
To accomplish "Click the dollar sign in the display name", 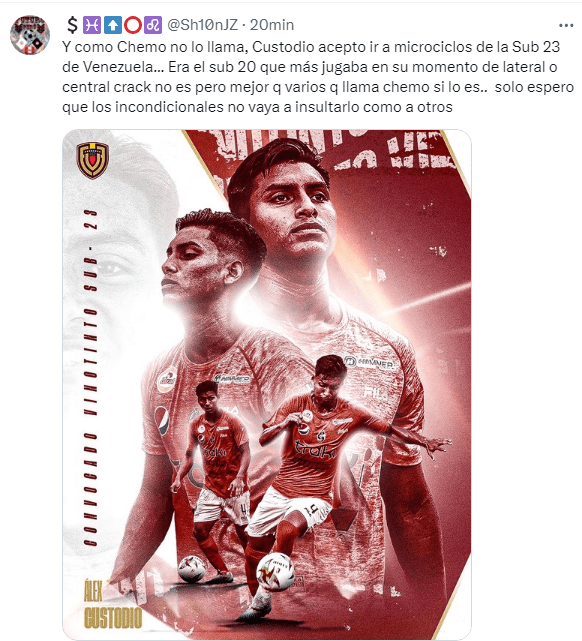I will pyautogui.click(x=72, y=25).
